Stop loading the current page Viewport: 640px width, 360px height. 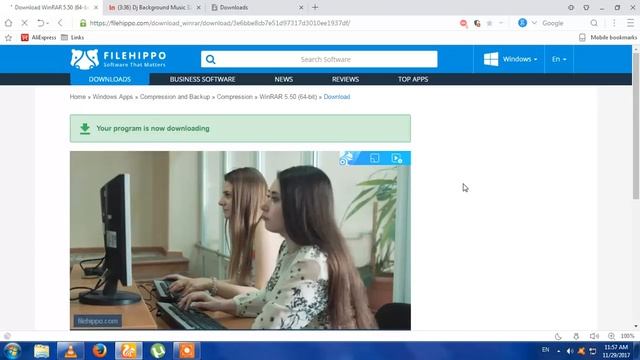point(24,23)
